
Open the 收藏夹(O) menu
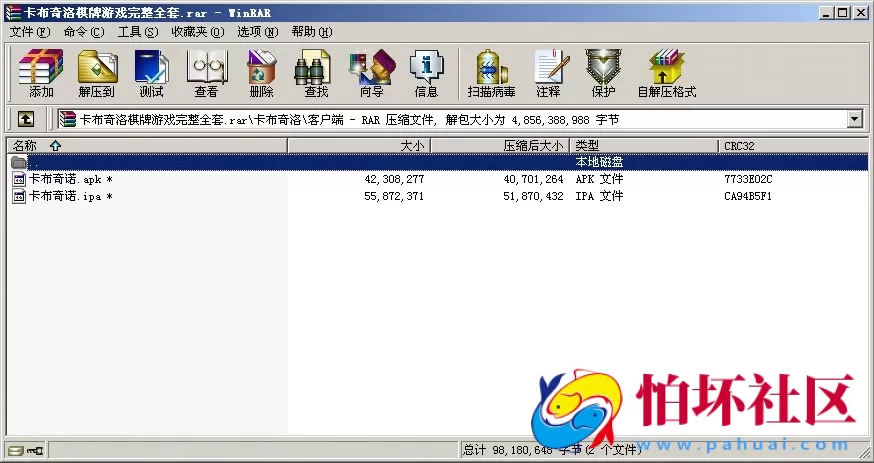coord(198,32)
